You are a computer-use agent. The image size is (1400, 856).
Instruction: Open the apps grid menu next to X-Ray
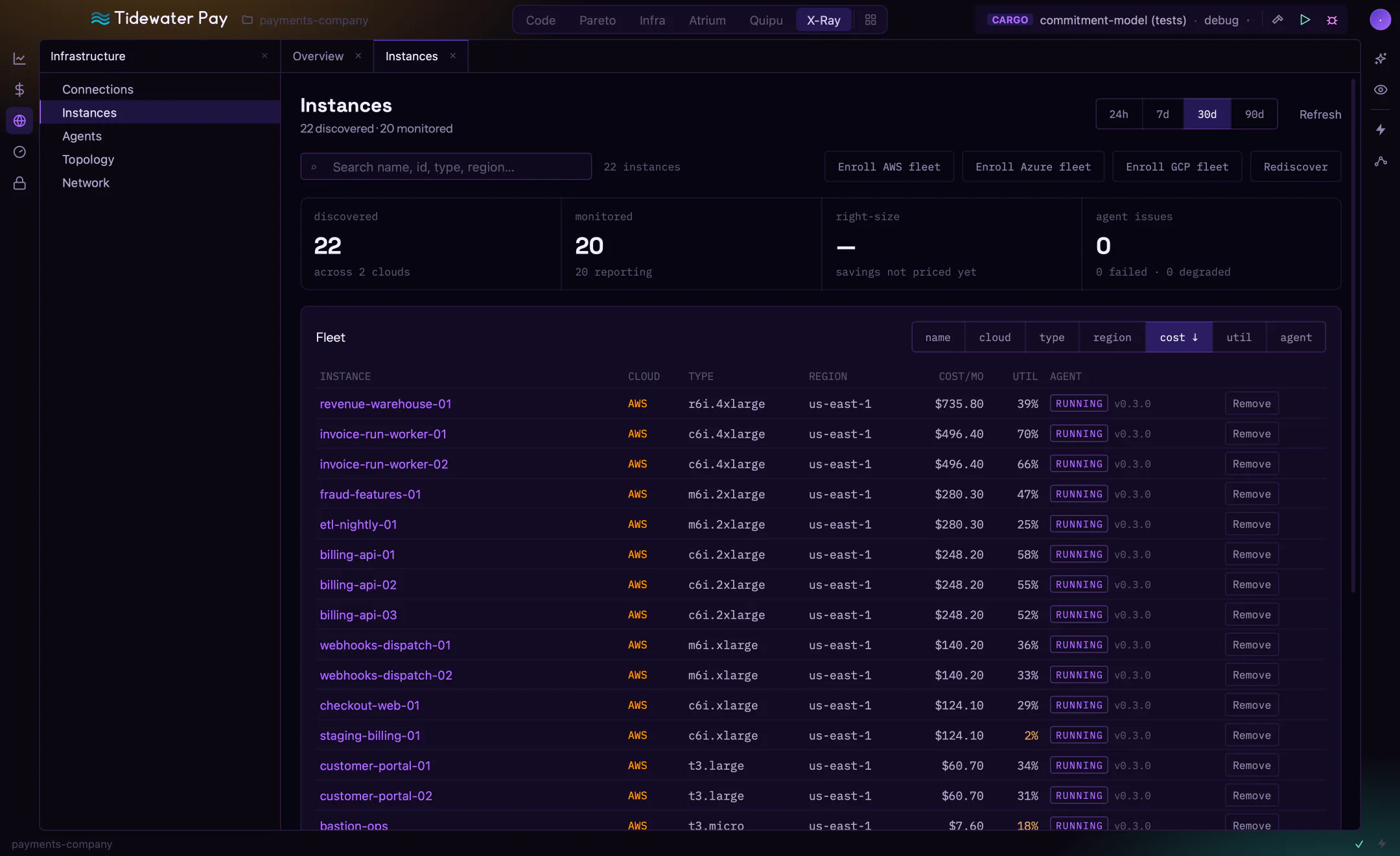pyautogui.click(x=870, y=20)
